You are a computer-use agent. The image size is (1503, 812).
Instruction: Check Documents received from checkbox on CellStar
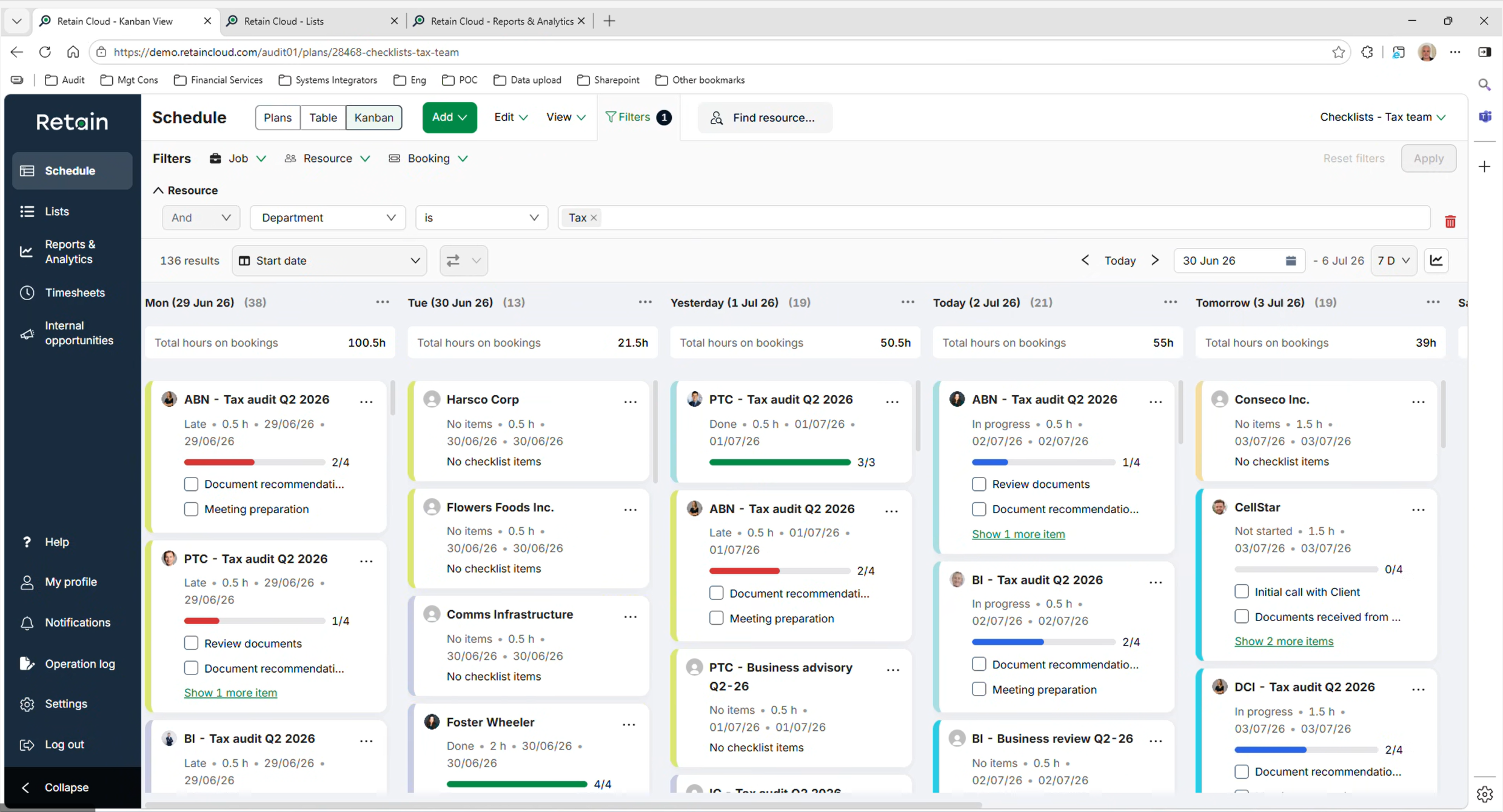1241,616
